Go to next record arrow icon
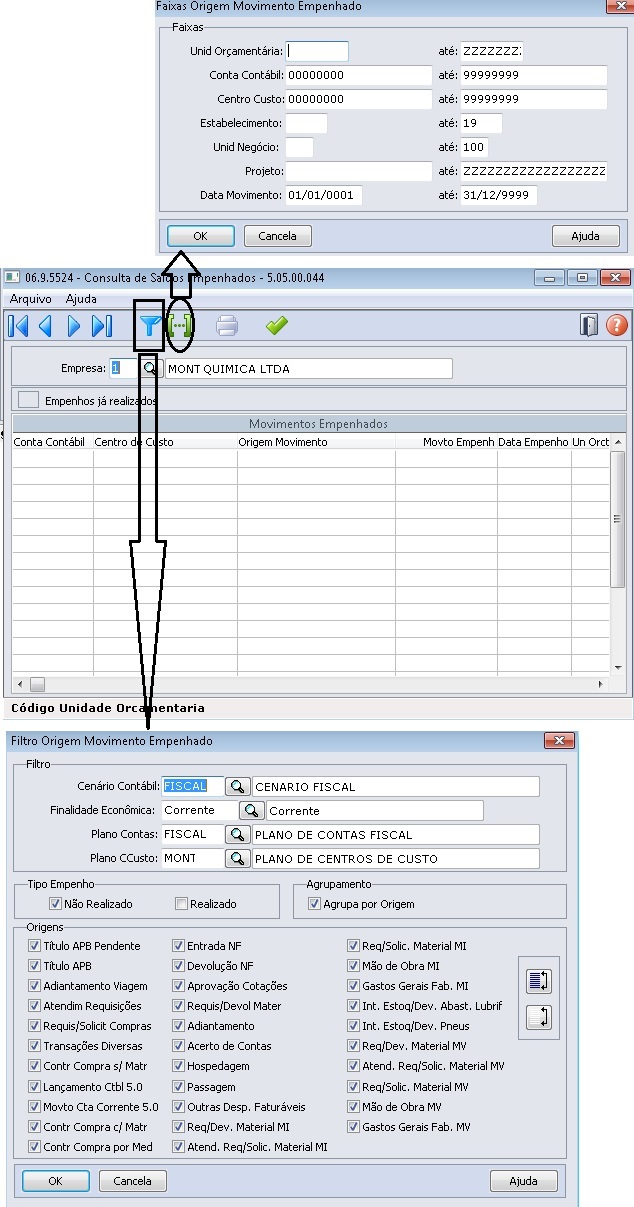This screenshot has width=634, height=1207. coord(73,326)
